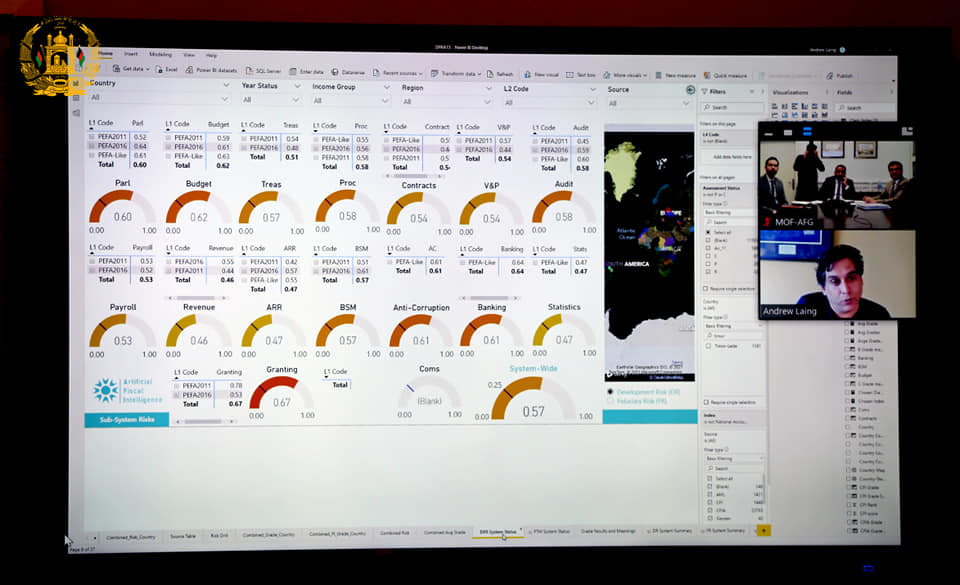960x585 pixels.
Task: Open the Recent sources menu
Action: coord(397,72)
